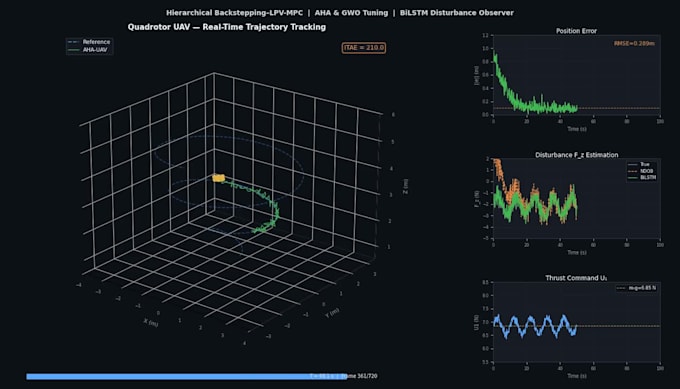
Task: Click the 'AHA & GWO Tuning' header text
Action: tap(351, 13)
